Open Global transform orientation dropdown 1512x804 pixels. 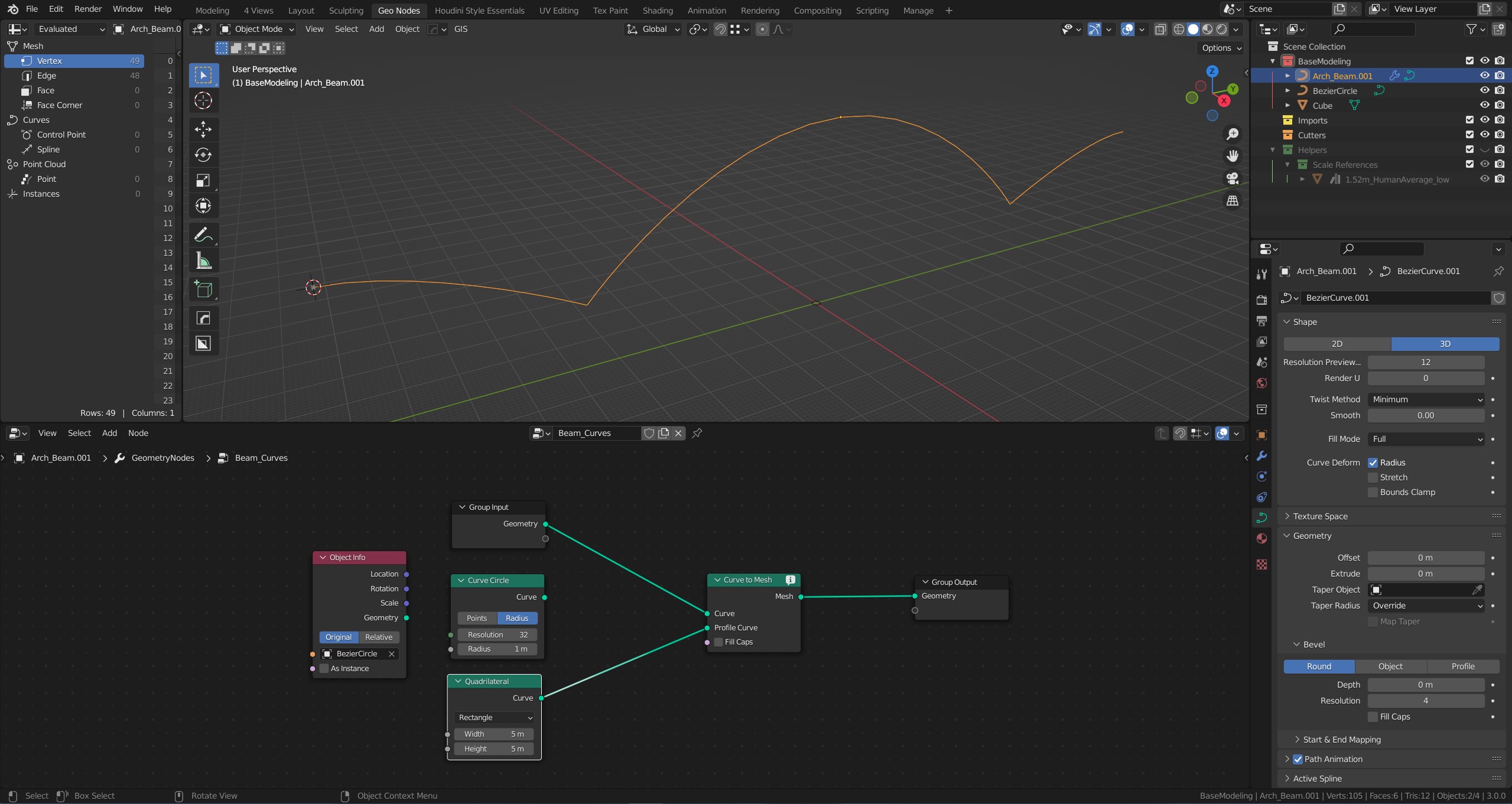(653, 29)
